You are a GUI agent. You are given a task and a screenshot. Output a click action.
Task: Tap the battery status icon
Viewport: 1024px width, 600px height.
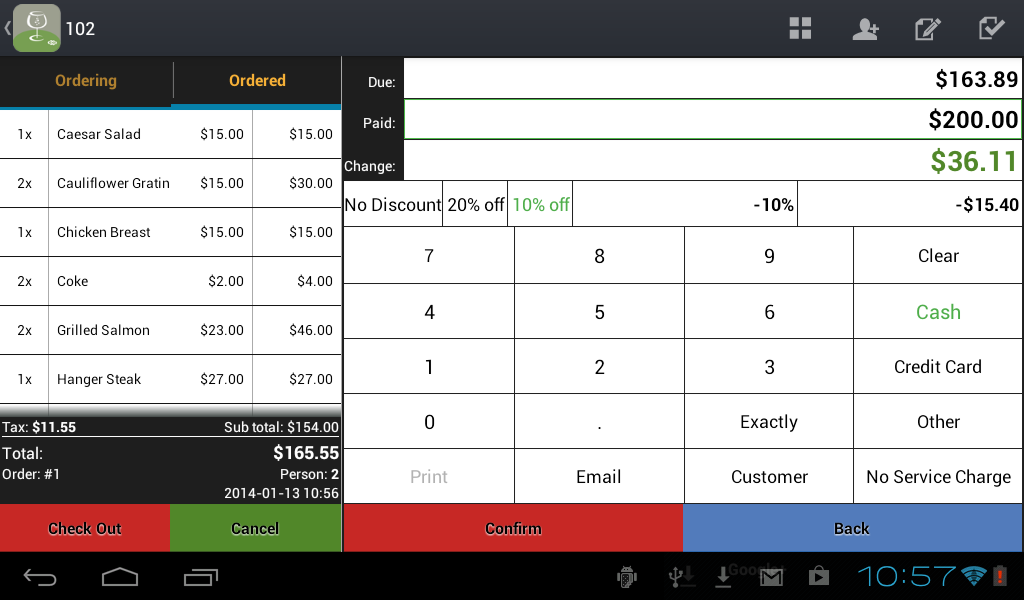999,576
